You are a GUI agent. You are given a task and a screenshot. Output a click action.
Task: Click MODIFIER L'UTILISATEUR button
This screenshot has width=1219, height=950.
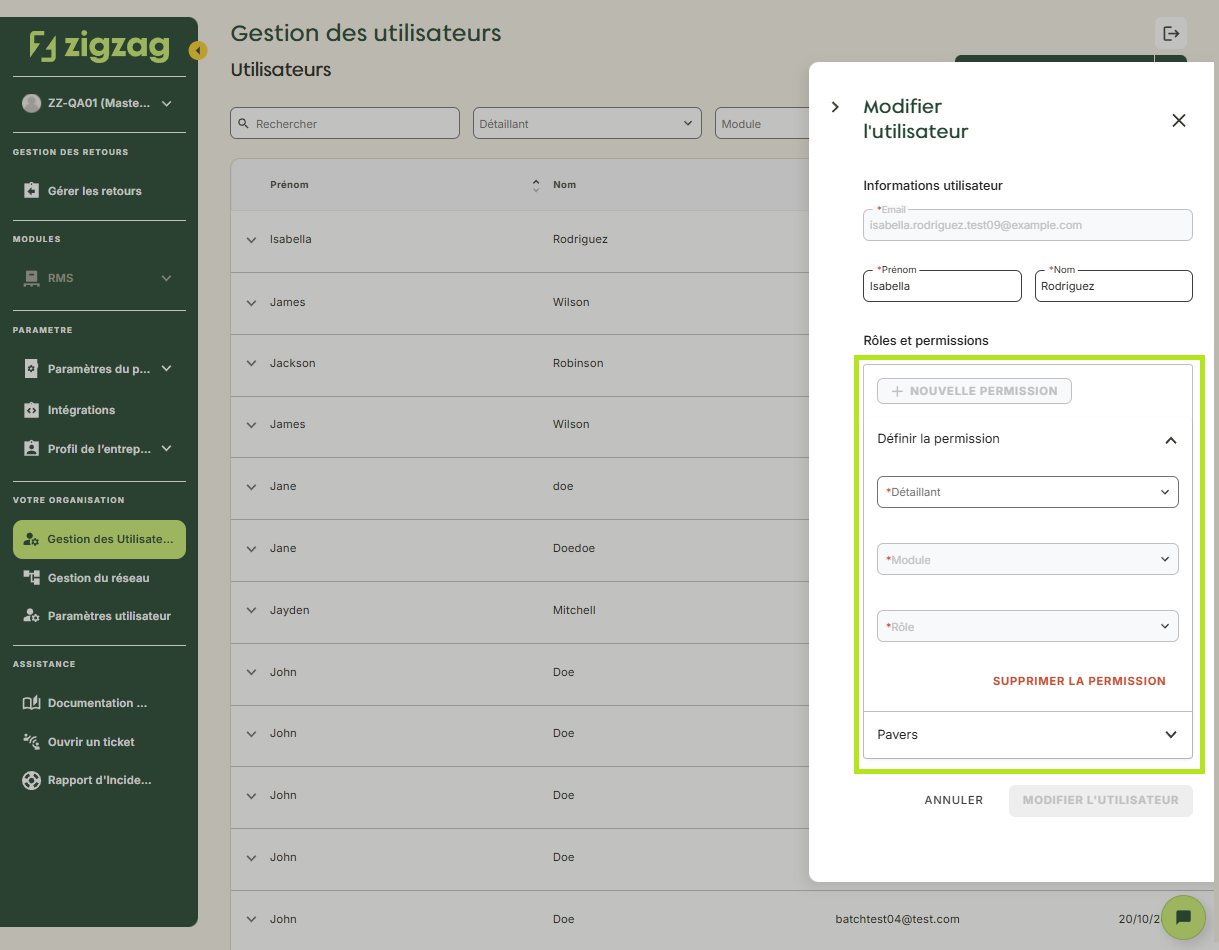click(1100, 800)
